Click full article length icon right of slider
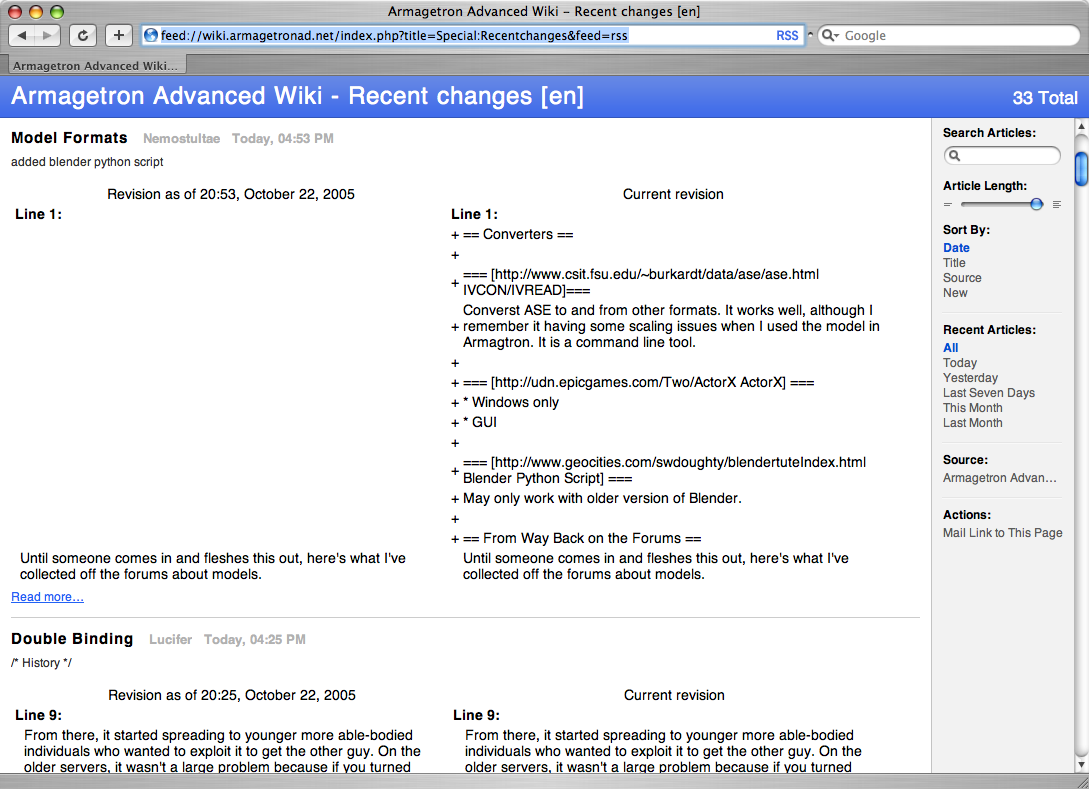1089x789 pixels. (1056, 204)
